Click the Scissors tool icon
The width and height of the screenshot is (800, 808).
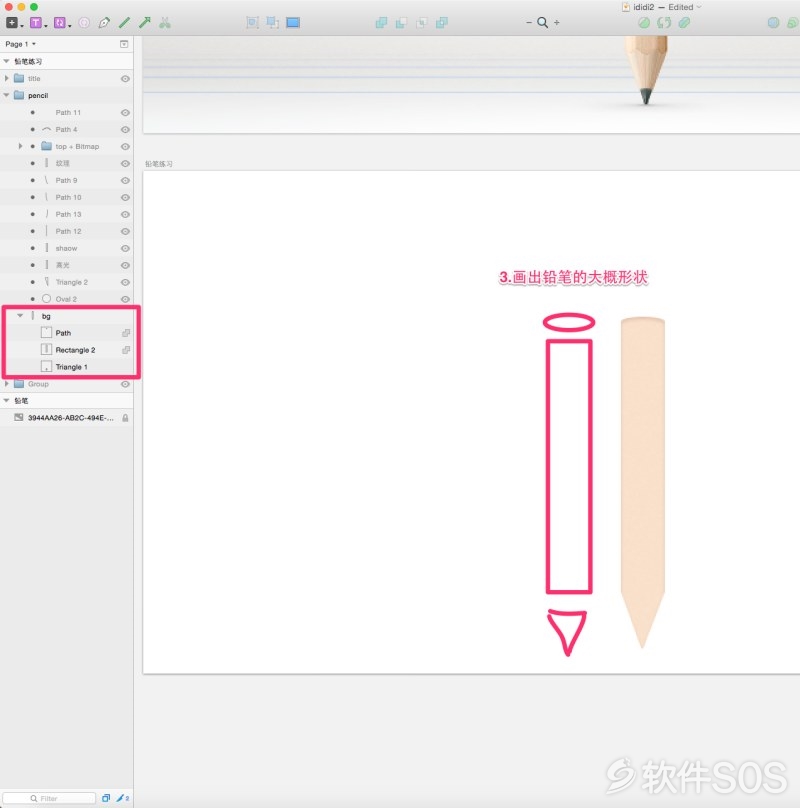165,23
